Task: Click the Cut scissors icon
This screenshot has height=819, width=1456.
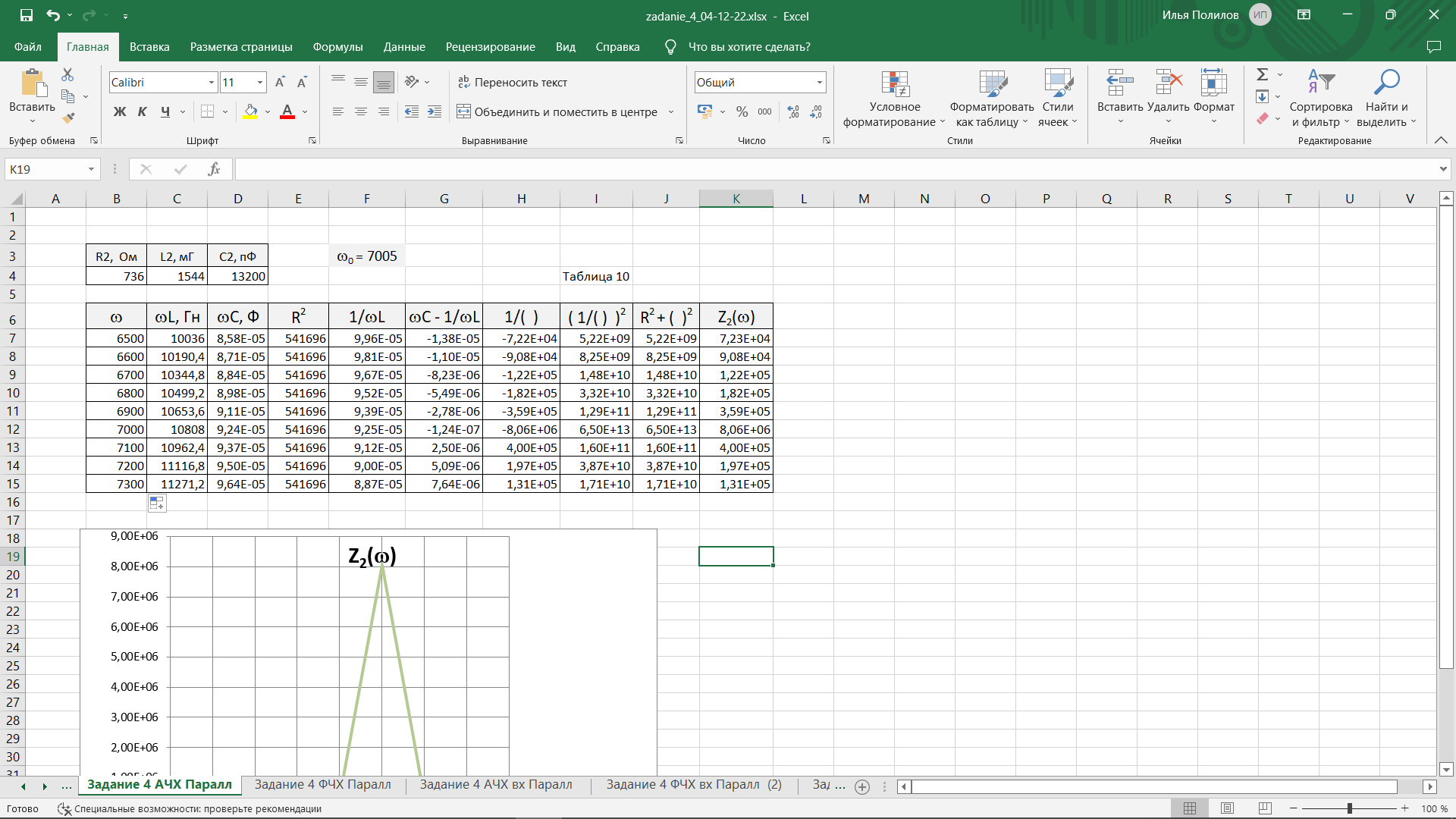Action: coord(67,74)
